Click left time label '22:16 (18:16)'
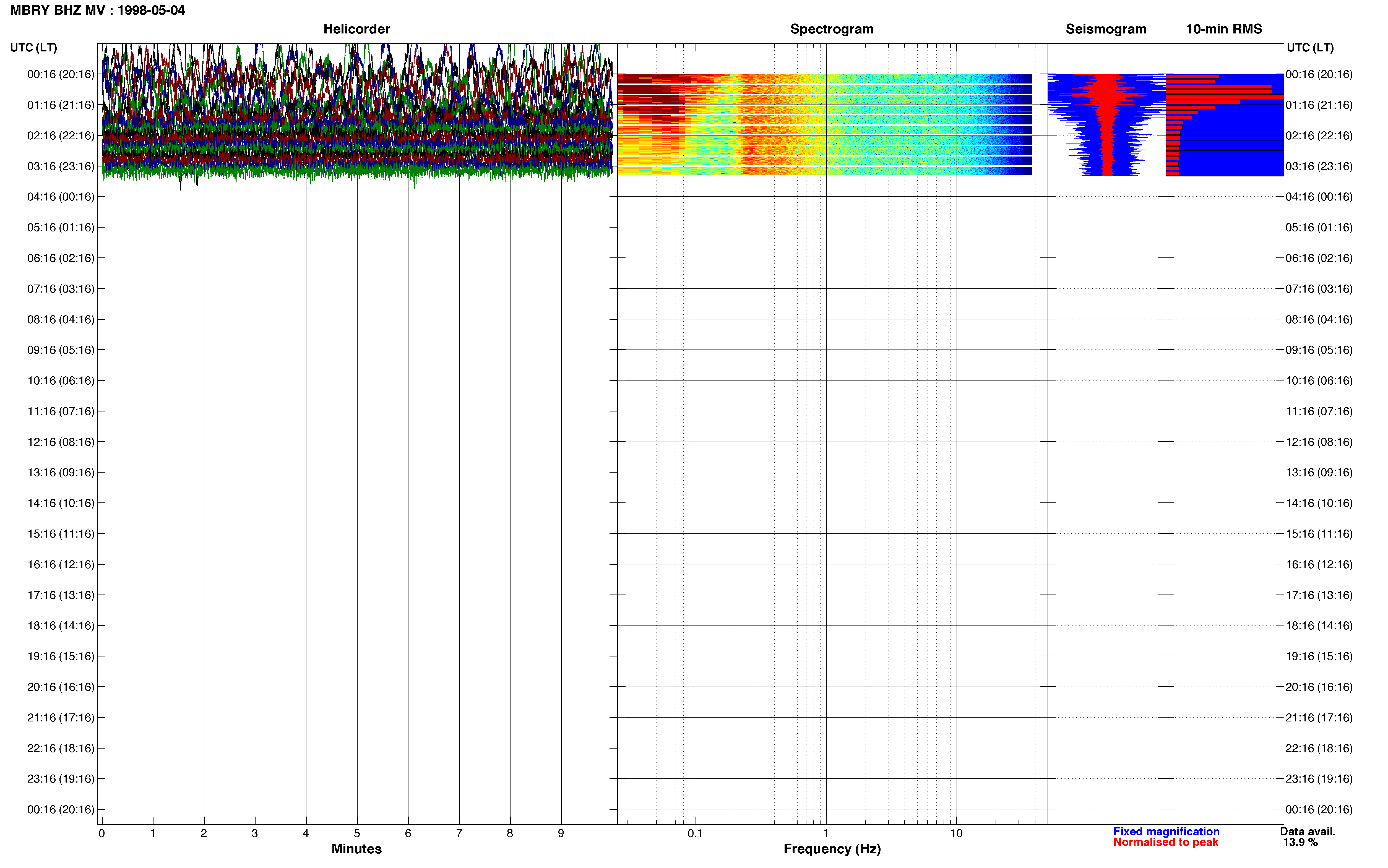1388x868 pixels. [61, 749]
